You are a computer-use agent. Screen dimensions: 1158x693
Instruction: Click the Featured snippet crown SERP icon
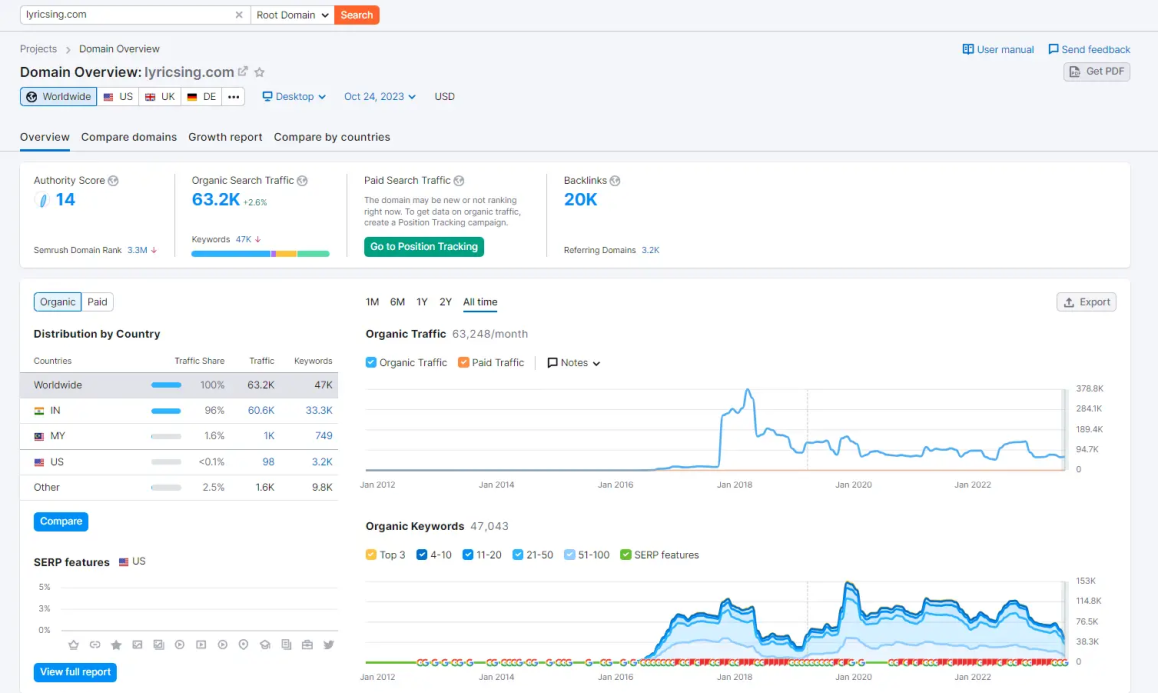click(x=73, y=645)
